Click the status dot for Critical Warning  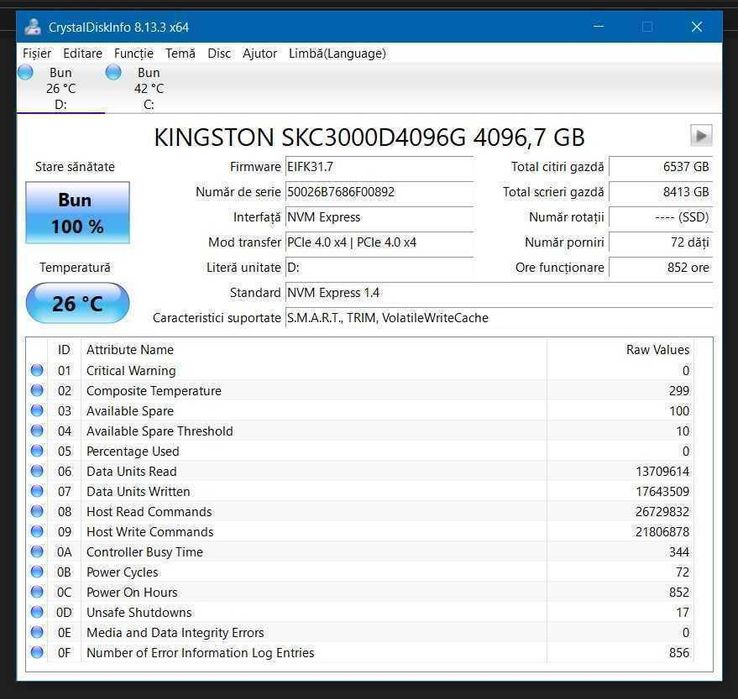[x=37, y=370]
